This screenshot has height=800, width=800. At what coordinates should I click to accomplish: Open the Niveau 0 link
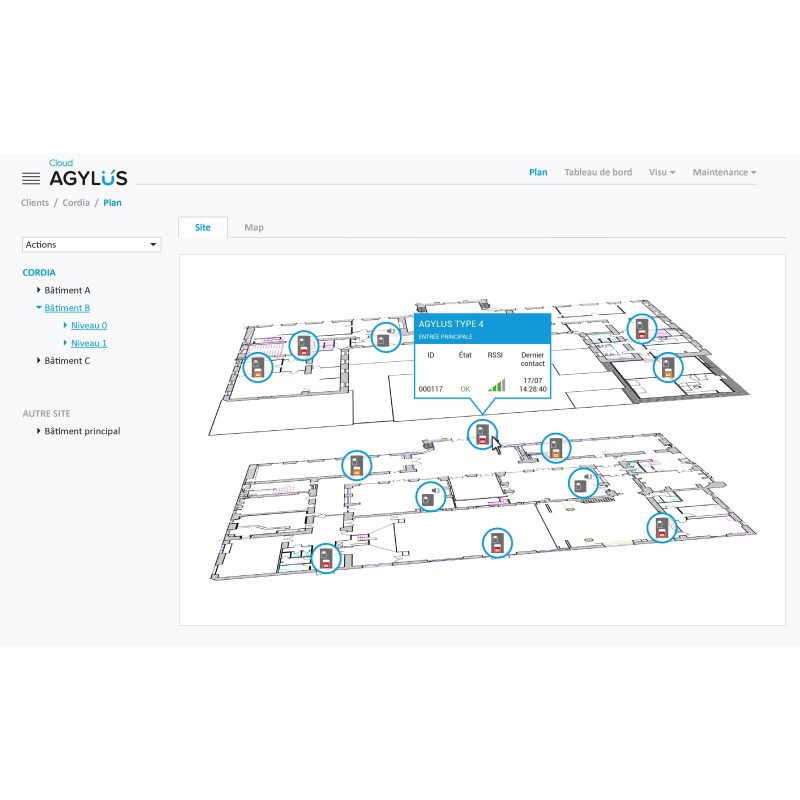pyautogui.click(x=89, y=325)
